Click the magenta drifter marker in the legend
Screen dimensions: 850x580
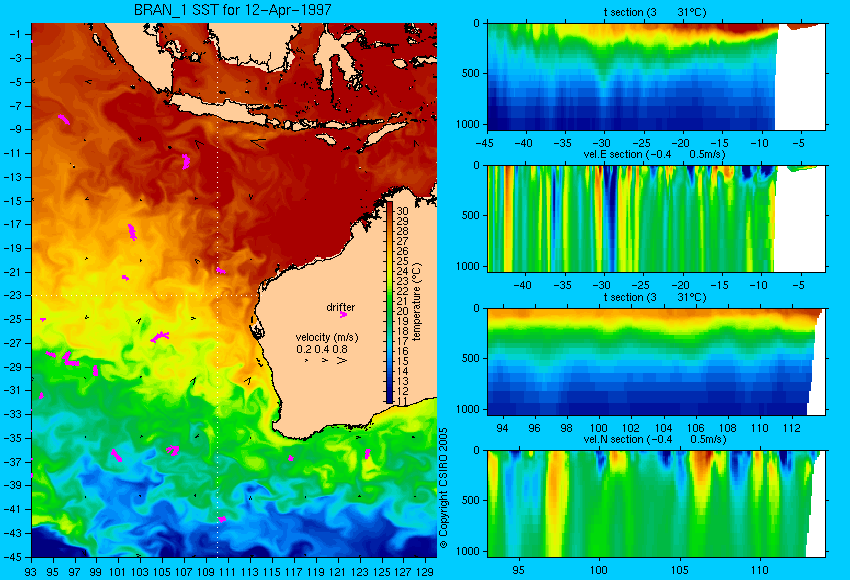[343, 314]
